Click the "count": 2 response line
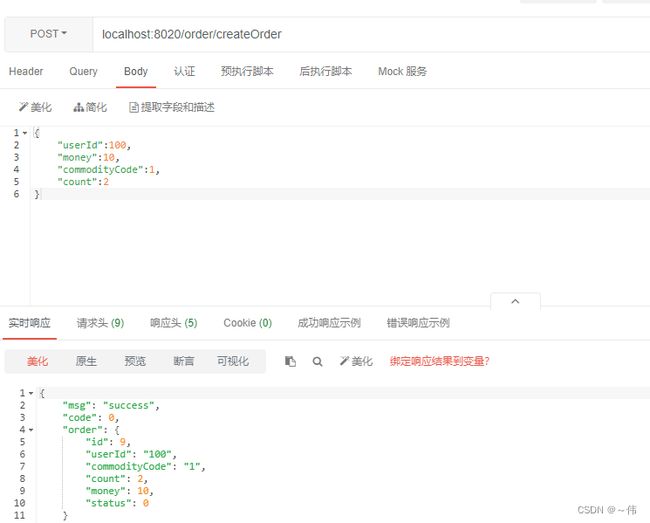 pyautogui.click(x=116, y=479)
